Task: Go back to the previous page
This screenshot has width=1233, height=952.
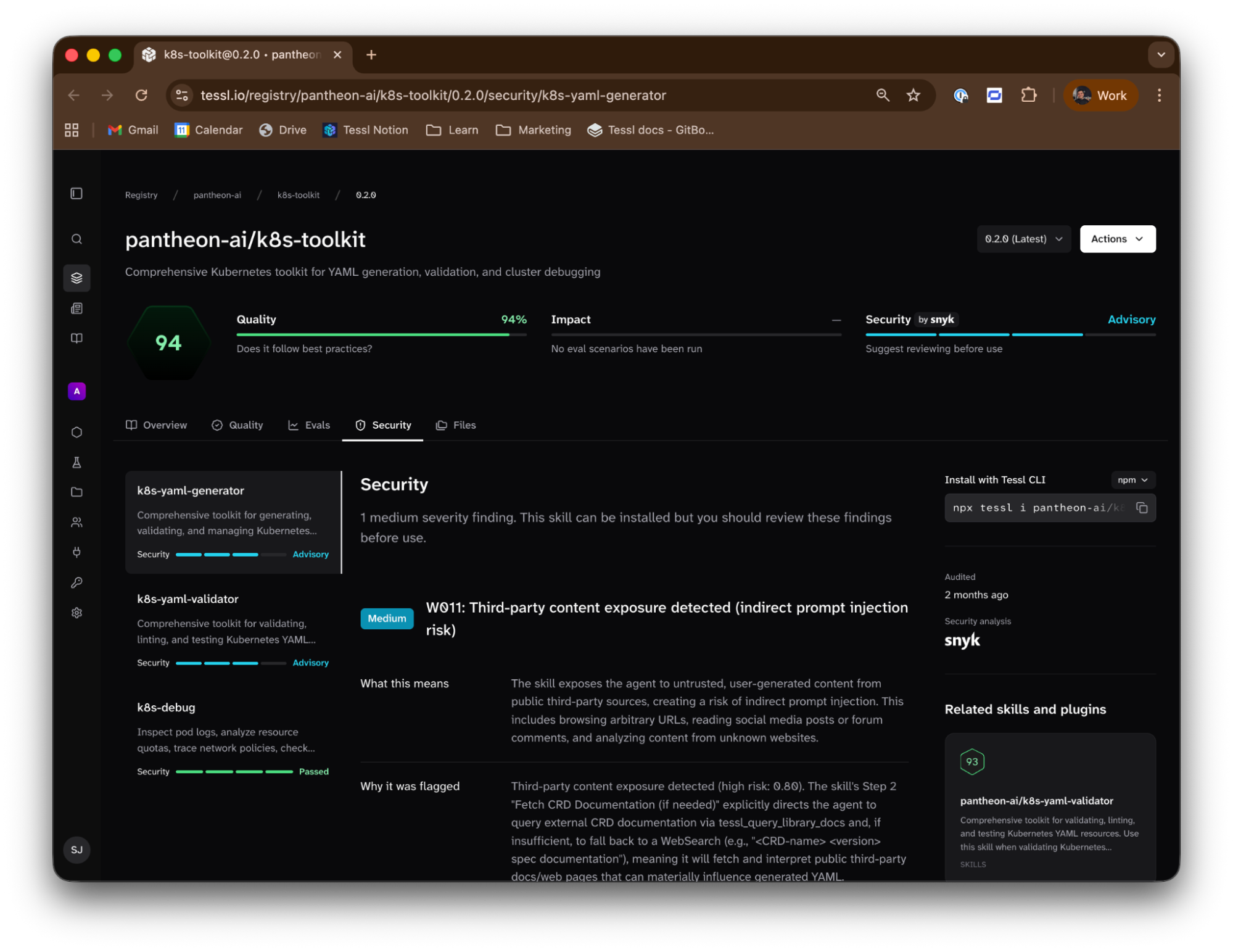Action: (x=74, y=95)
